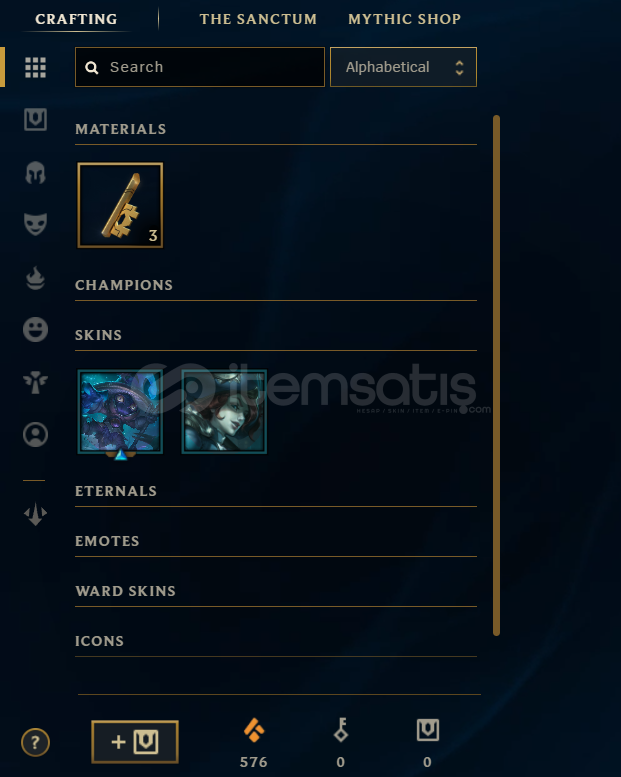This screenshot has width=621, height=777.
Task: Filter loot by emotes smiley icon
Action: (x=35, y=330)
